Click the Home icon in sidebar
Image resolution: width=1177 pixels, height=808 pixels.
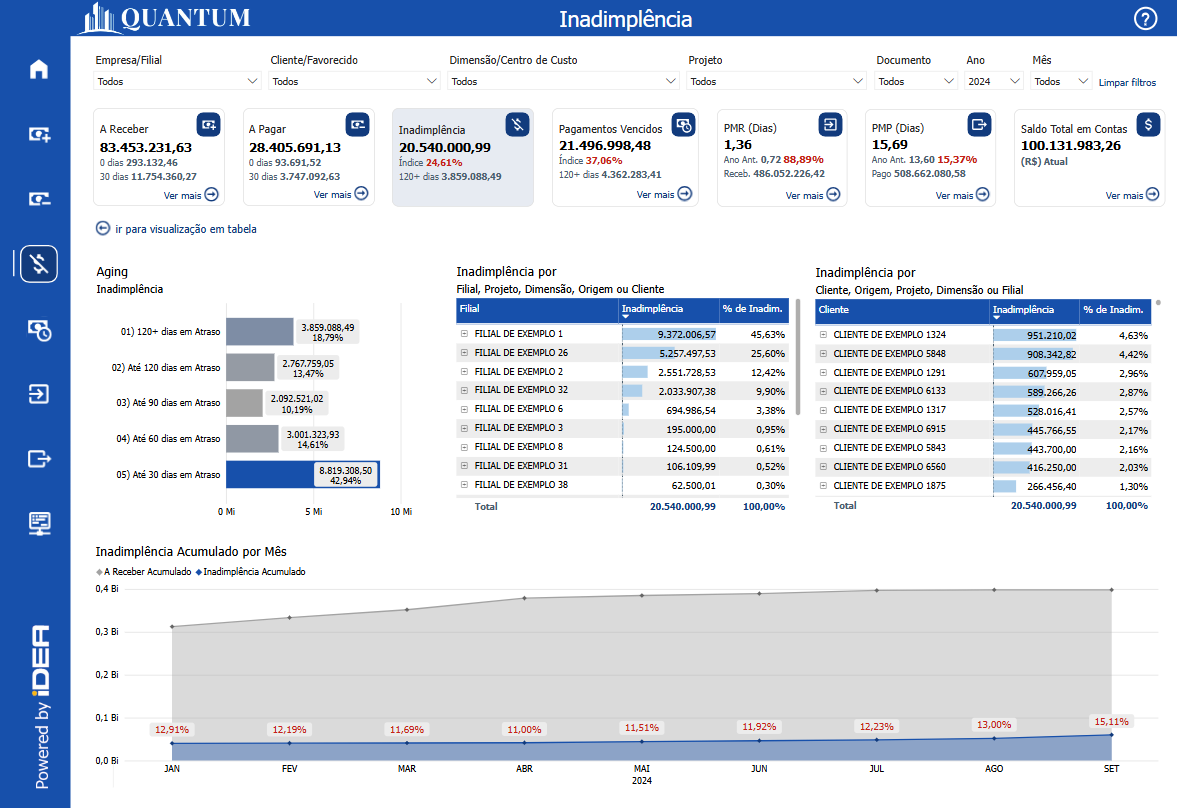point(39,69)
